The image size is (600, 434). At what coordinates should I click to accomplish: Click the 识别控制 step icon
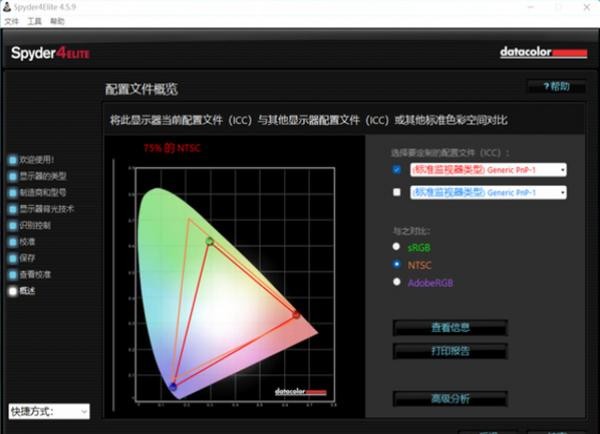tap(13, 225)
